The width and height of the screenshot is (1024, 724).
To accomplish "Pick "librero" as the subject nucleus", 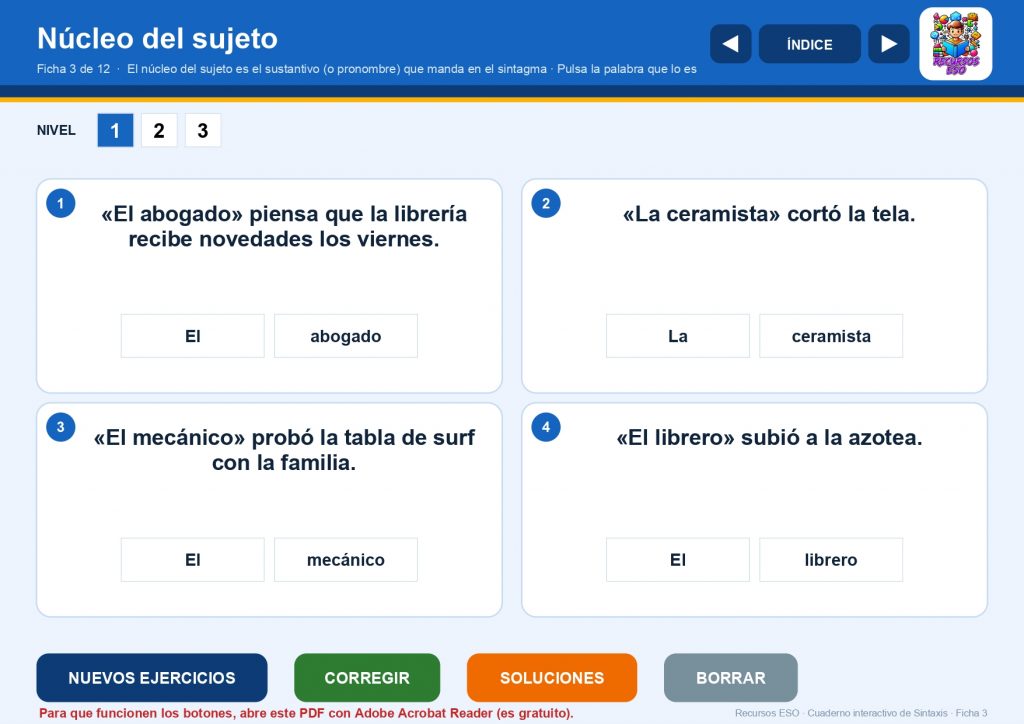I will coord(831,559).
